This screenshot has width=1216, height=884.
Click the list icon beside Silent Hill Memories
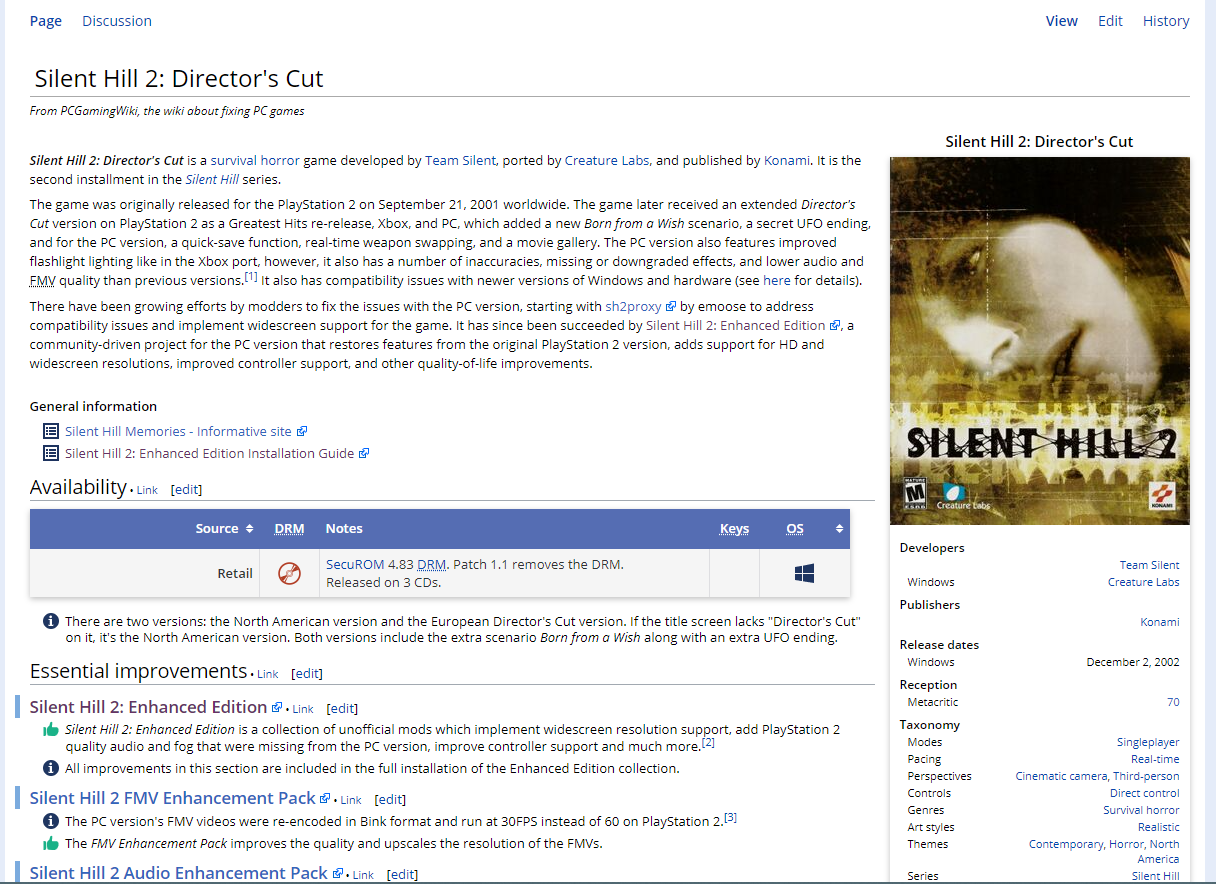click(51, 431)
